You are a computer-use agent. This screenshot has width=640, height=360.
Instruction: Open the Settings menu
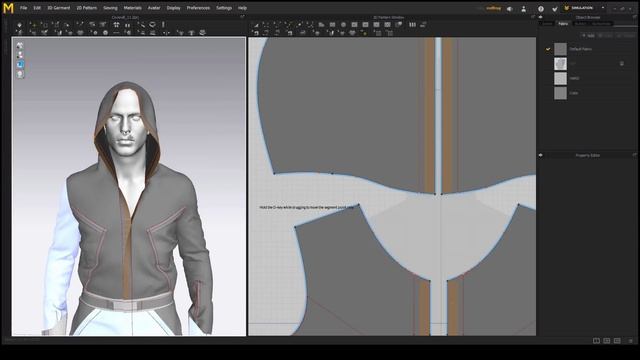coord(224,8)
